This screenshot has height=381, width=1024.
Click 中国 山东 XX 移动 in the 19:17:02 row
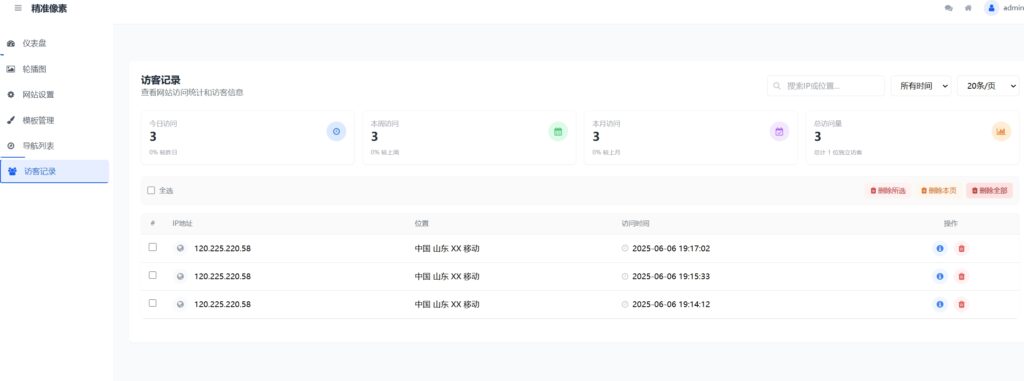pyautogui.click(x=447, y=248)
